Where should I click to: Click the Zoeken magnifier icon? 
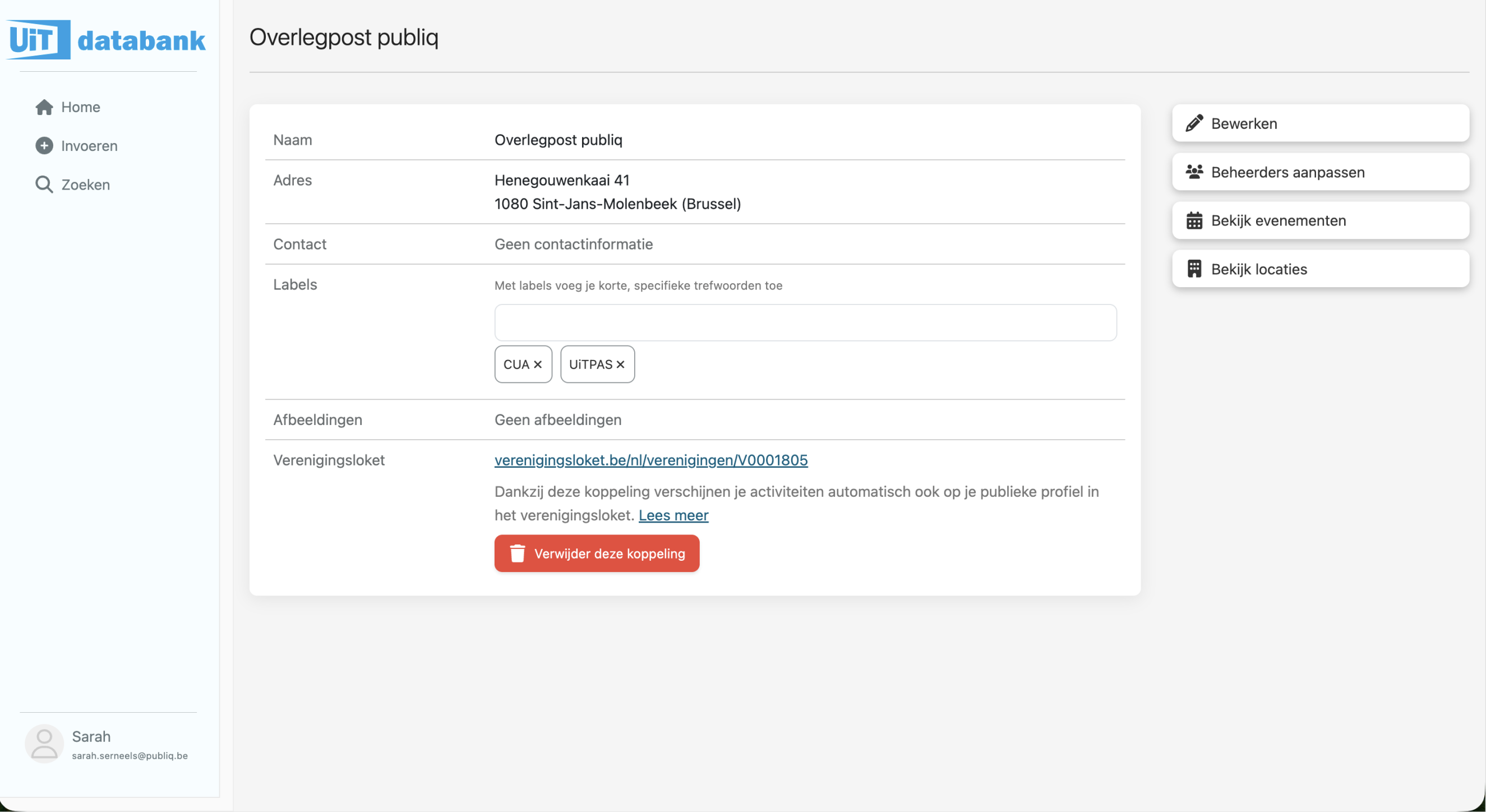click(44, 184)
